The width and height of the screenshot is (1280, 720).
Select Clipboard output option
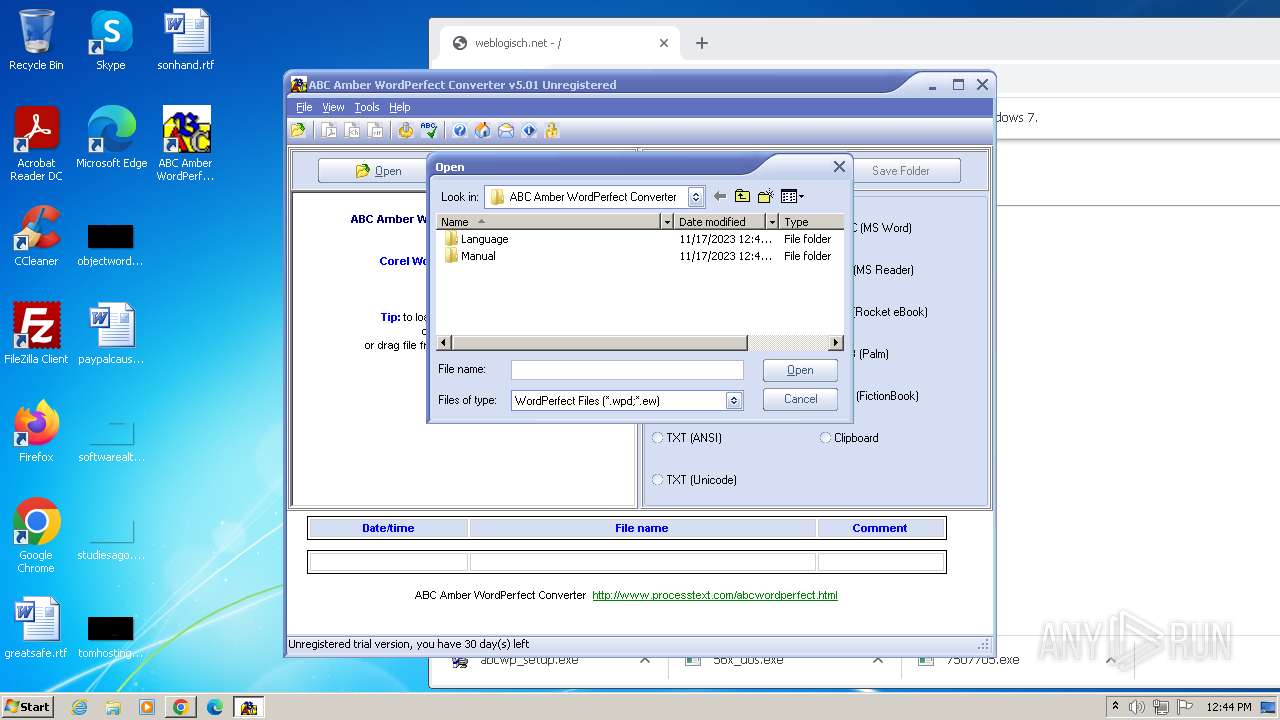point(849,438)
